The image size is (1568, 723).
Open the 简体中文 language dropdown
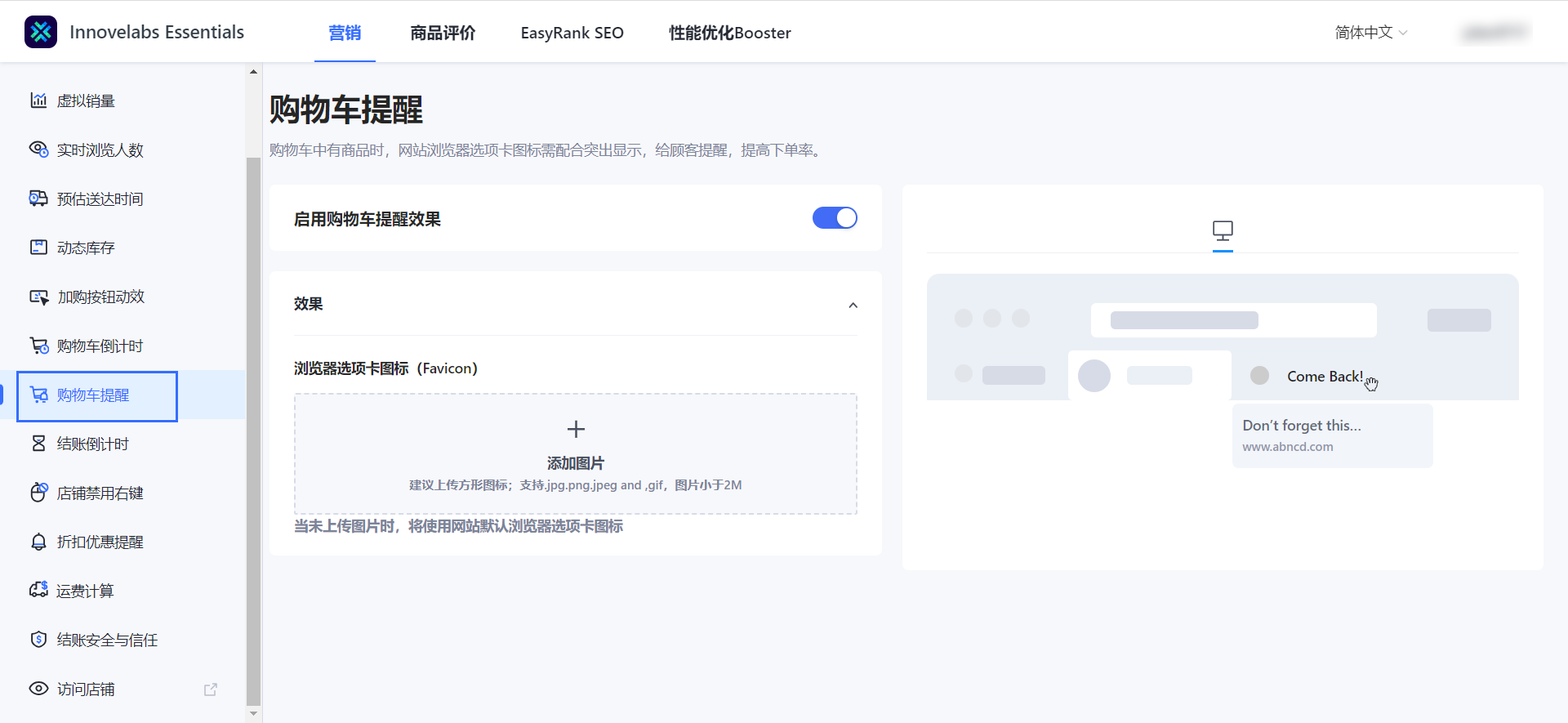pos(1371,33)
